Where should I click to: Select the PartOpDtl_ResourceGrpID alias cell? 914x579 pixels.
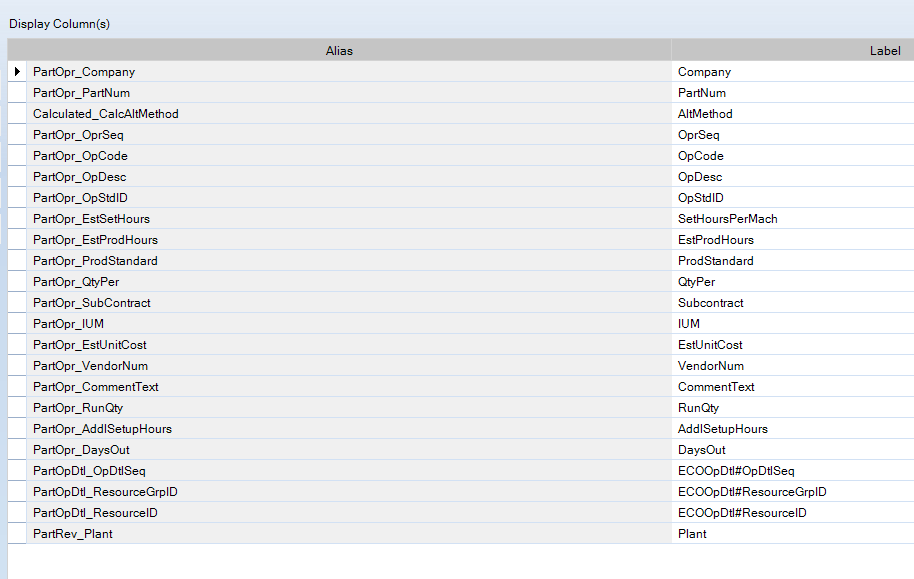[349, 492]
